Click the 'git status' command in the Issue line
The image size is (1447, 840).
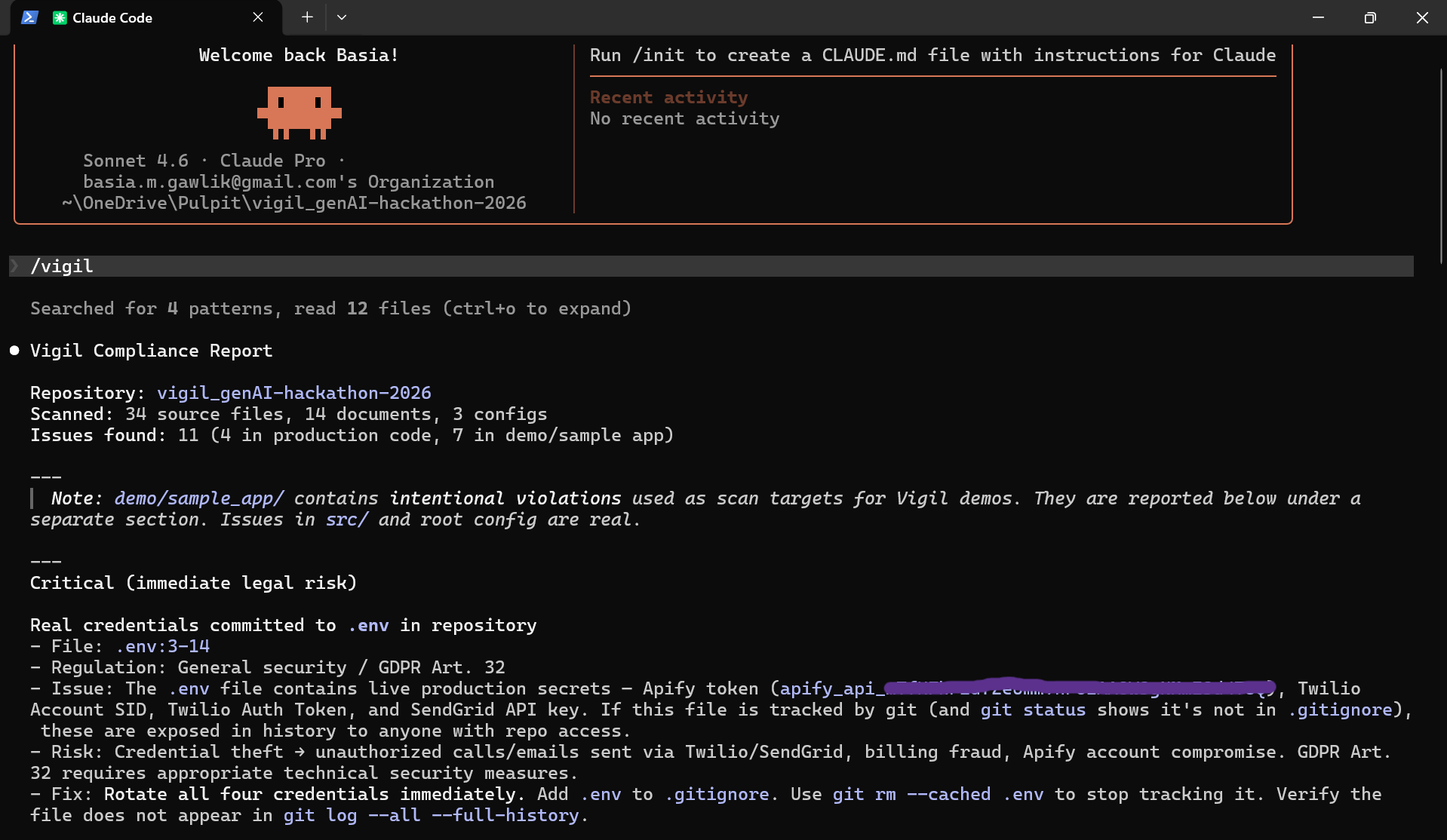tap(1033, 710)
